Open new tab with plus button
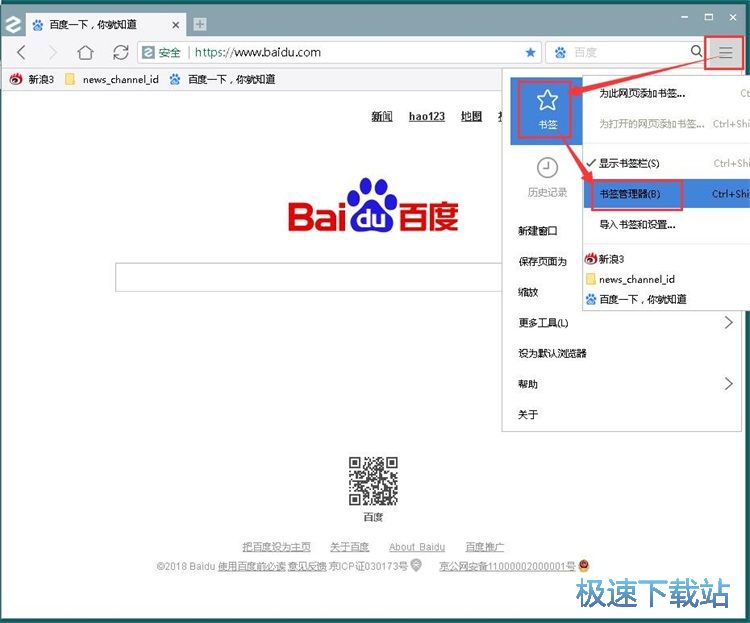 [x=200, y=24]
